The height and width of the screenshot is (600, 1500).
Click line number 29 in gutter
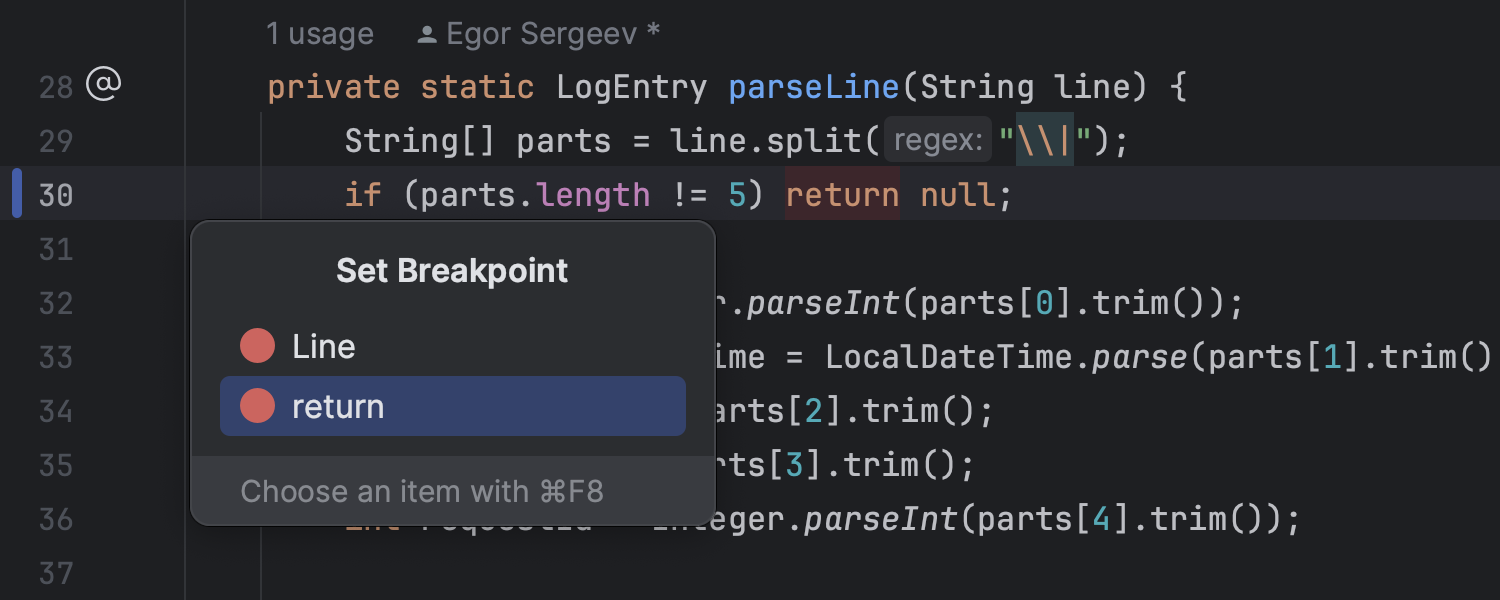pos(56,140)
